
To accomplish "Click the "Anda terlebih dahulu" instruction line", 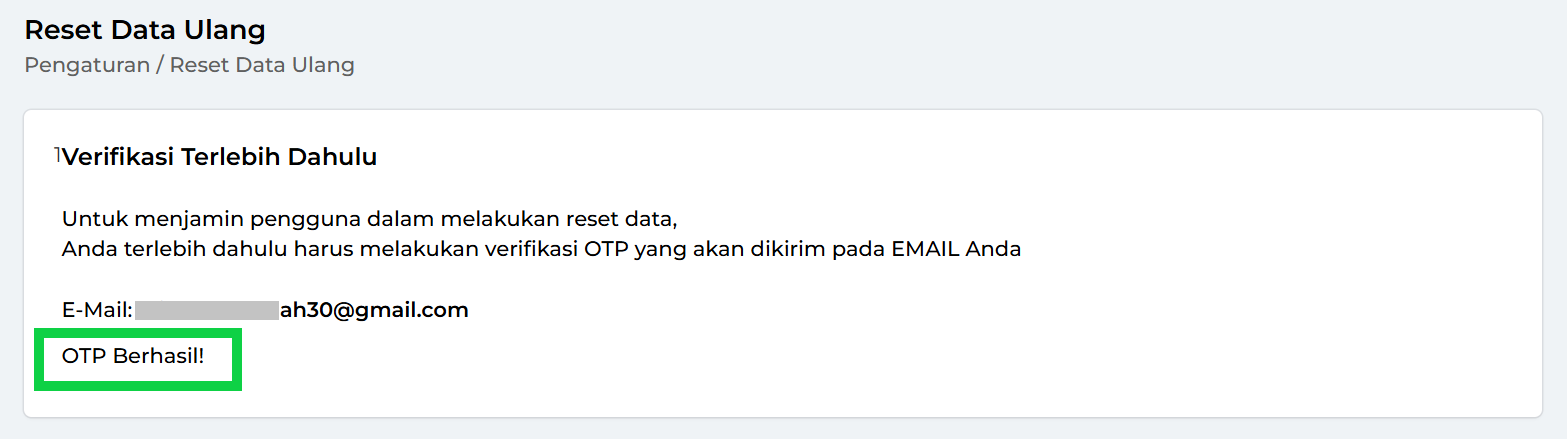I will (x=541, y=249).
